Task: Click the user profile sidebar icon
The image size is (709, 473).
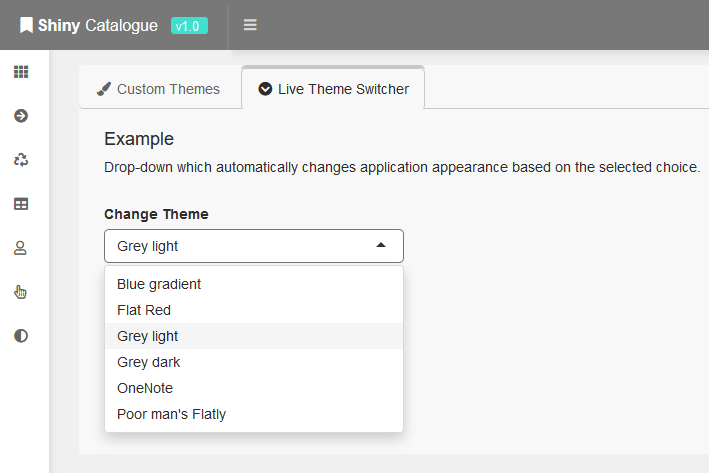Action: click(x=21, y=248)
